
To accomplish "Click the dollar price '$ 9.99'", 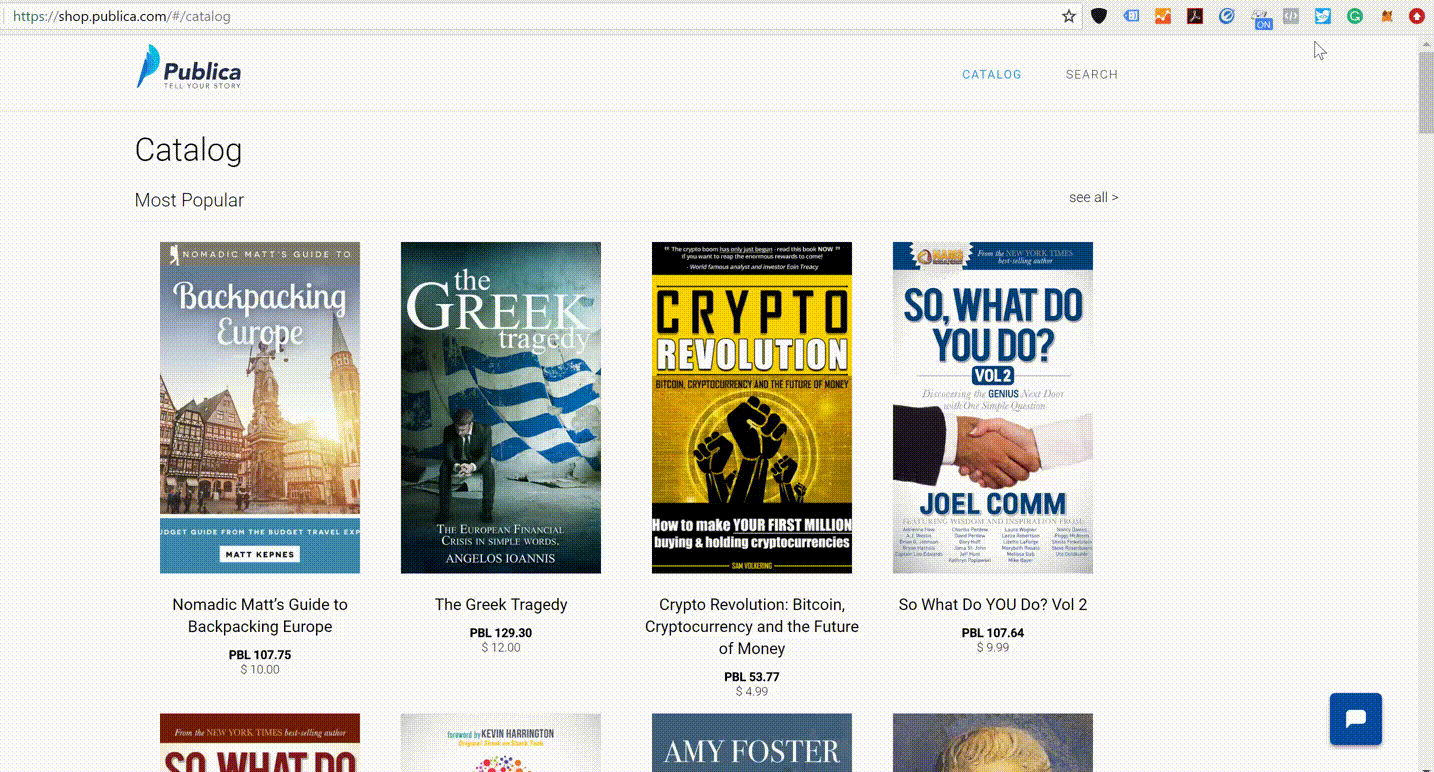I will pos(993,648).
